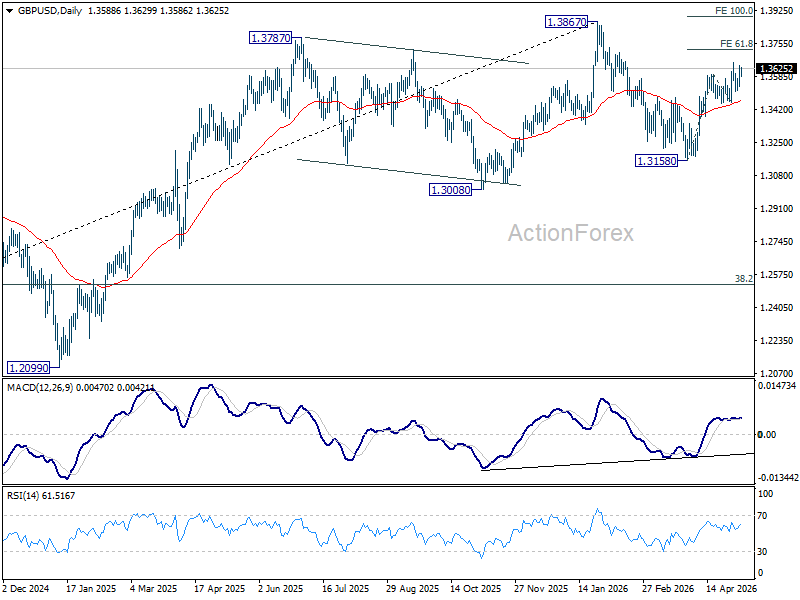Click the 1.30080 low price label
The height and width of the screenshot is (600, 800).
pos(451,190)
